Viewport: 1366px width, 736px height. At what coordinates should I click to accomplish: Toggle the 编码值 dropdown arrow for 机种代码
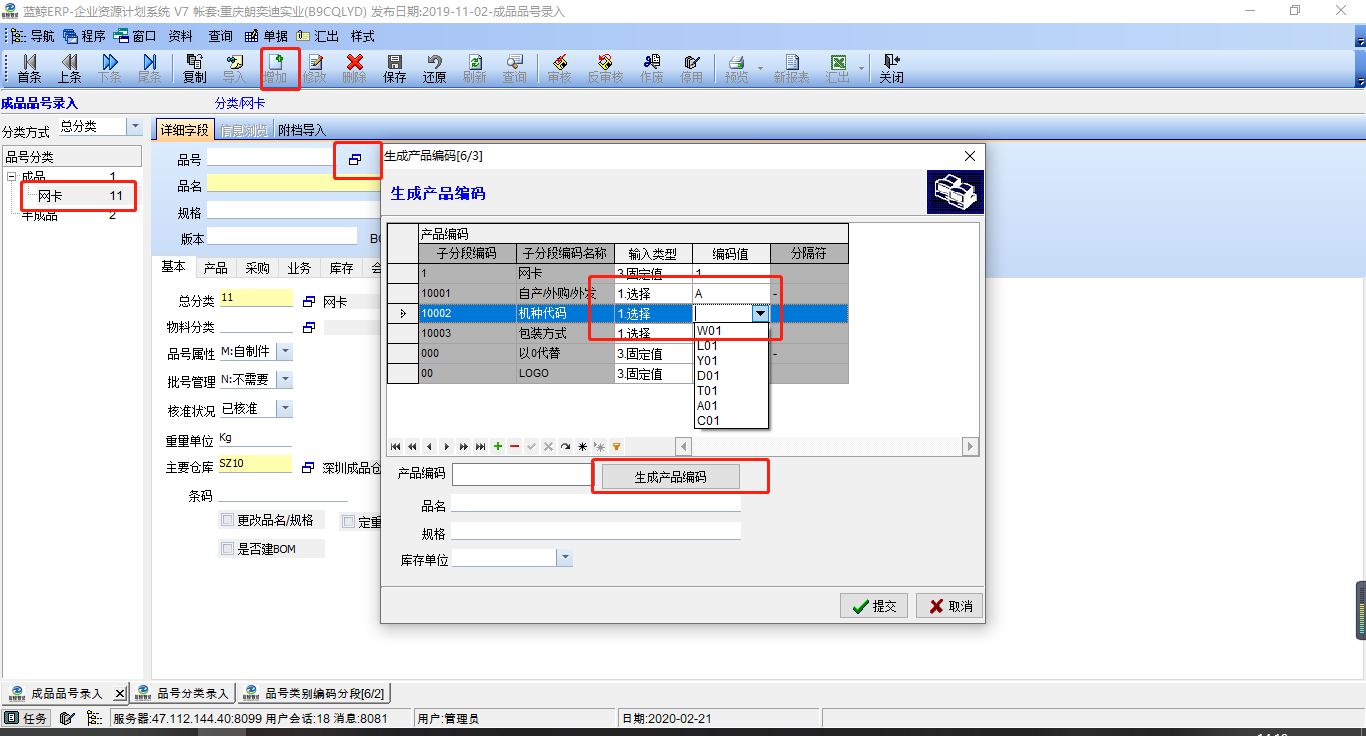click(760, 314)
